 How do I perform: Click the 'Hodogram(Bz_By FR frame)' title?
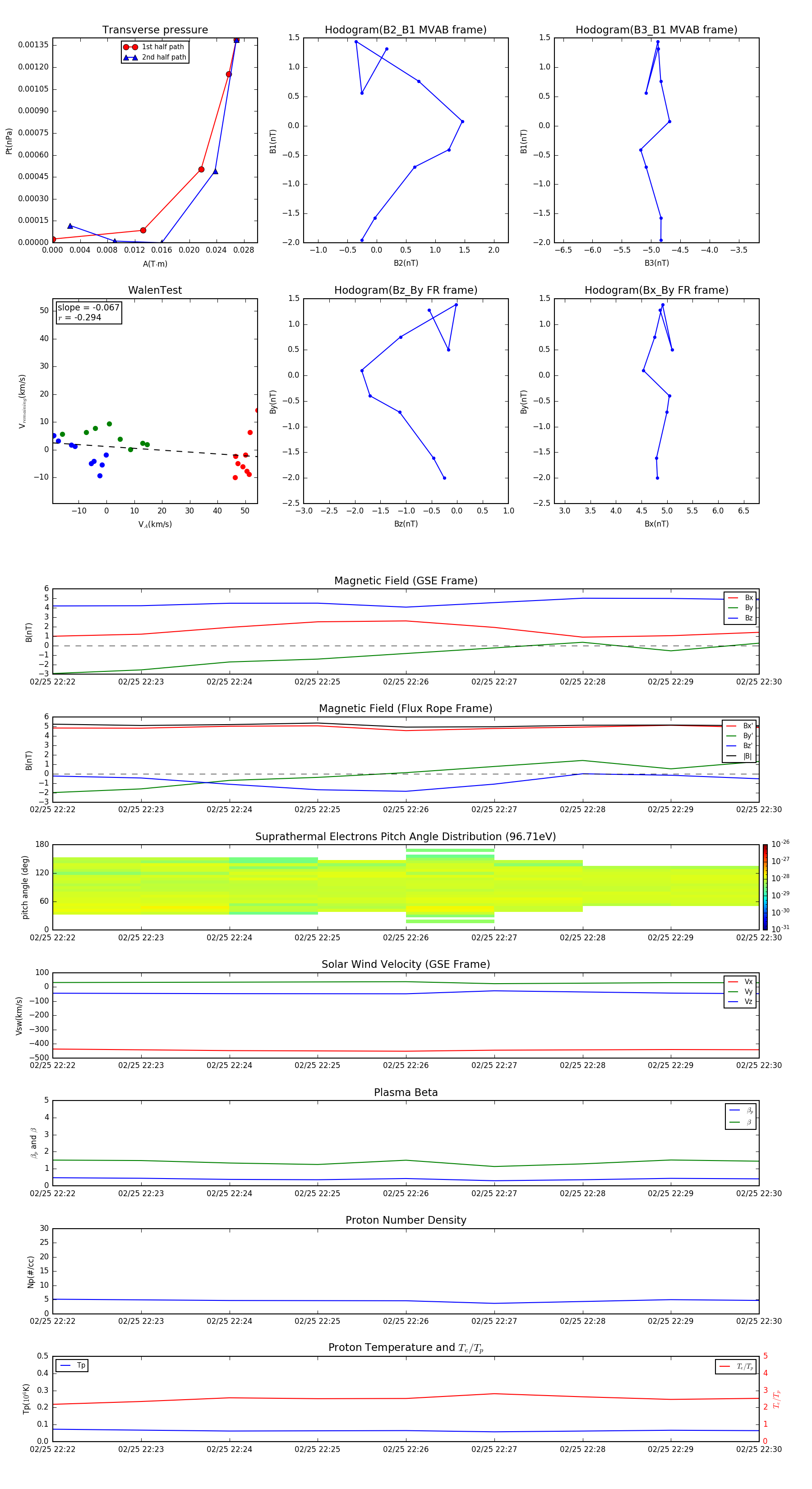coord(406,290)
